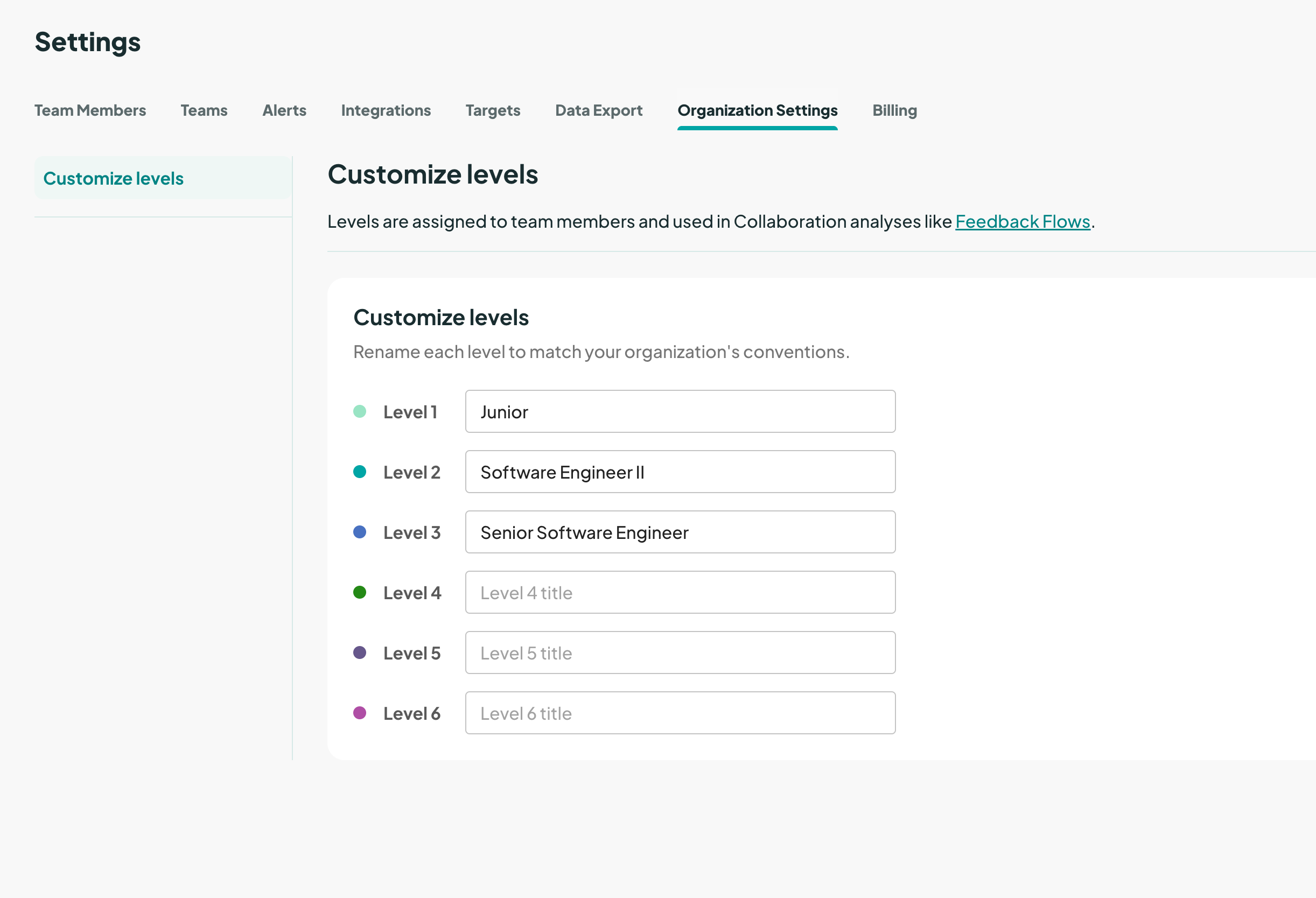The height and width of the screenshot is (898, 1316).
Task: Open the Alerts section
Action: point(284,110)
